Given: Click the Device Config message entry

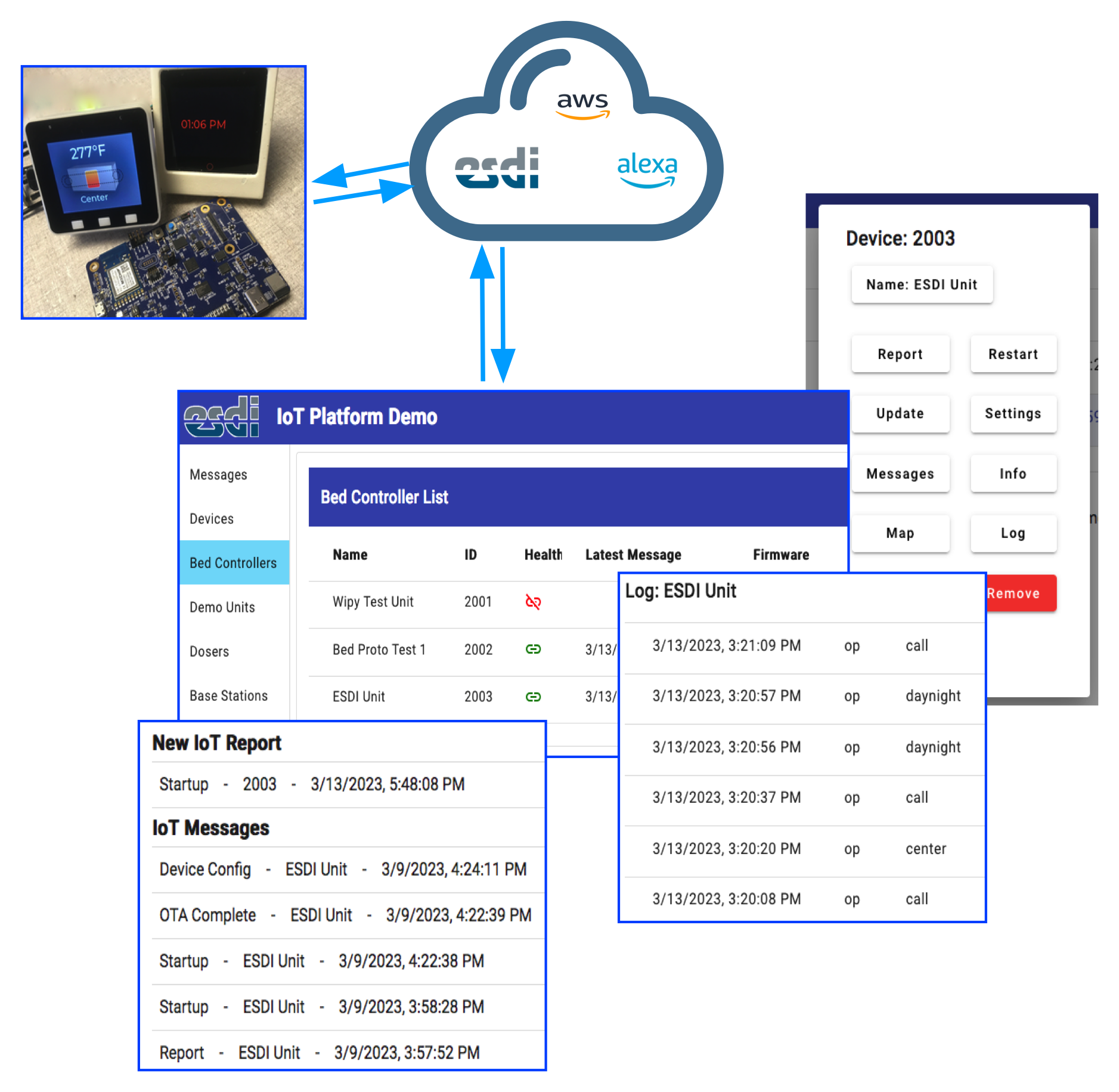Looking at the screenshot, I should point(348,870).
